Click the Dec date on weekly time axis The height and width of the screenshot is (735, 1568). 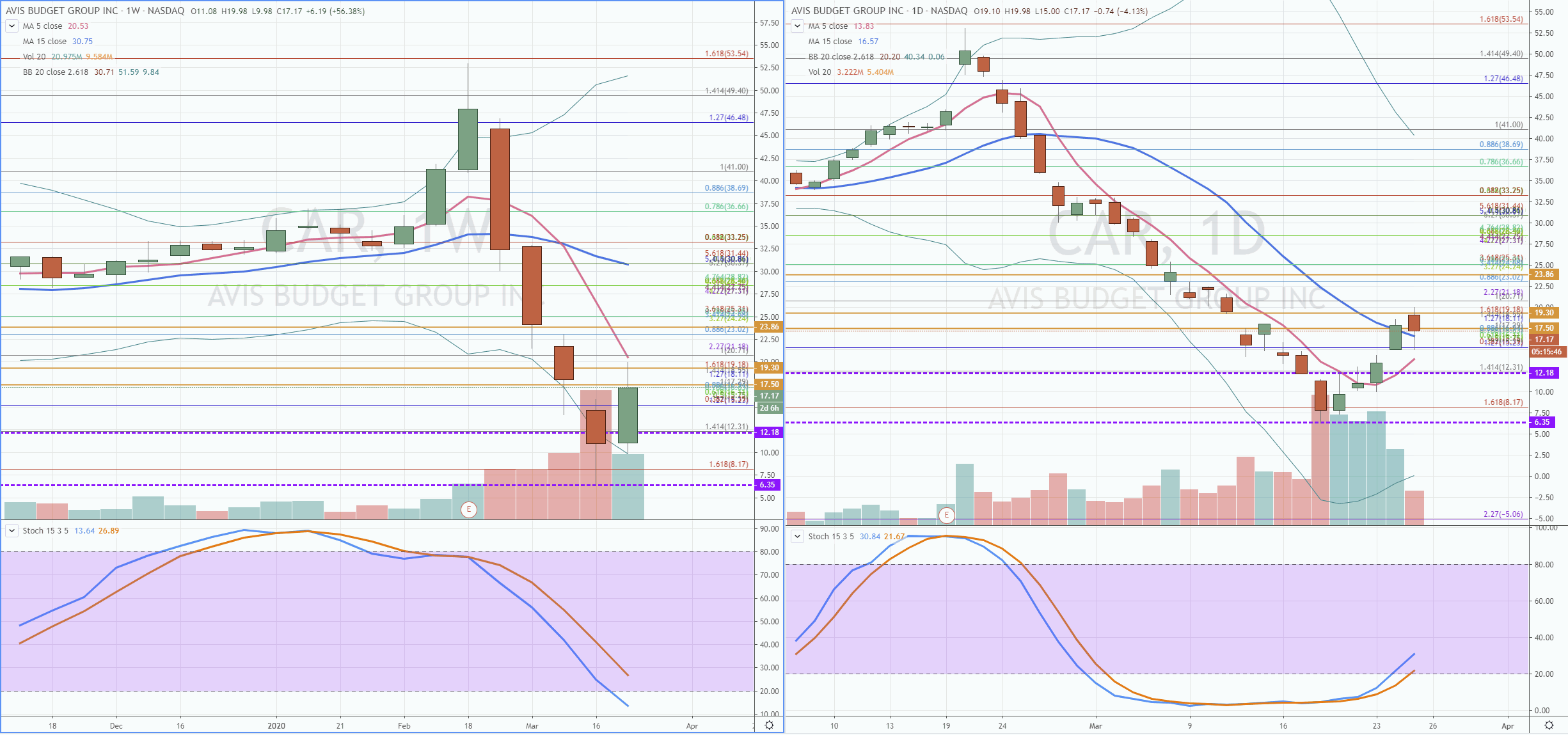point(116,726)
